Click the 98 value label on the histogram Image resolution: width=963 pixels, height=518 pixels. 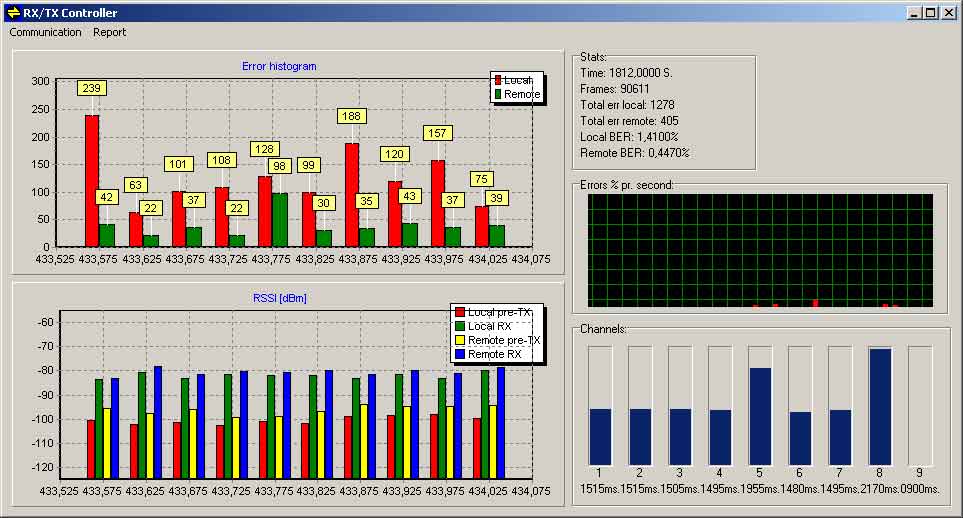(x=279, y=167)
